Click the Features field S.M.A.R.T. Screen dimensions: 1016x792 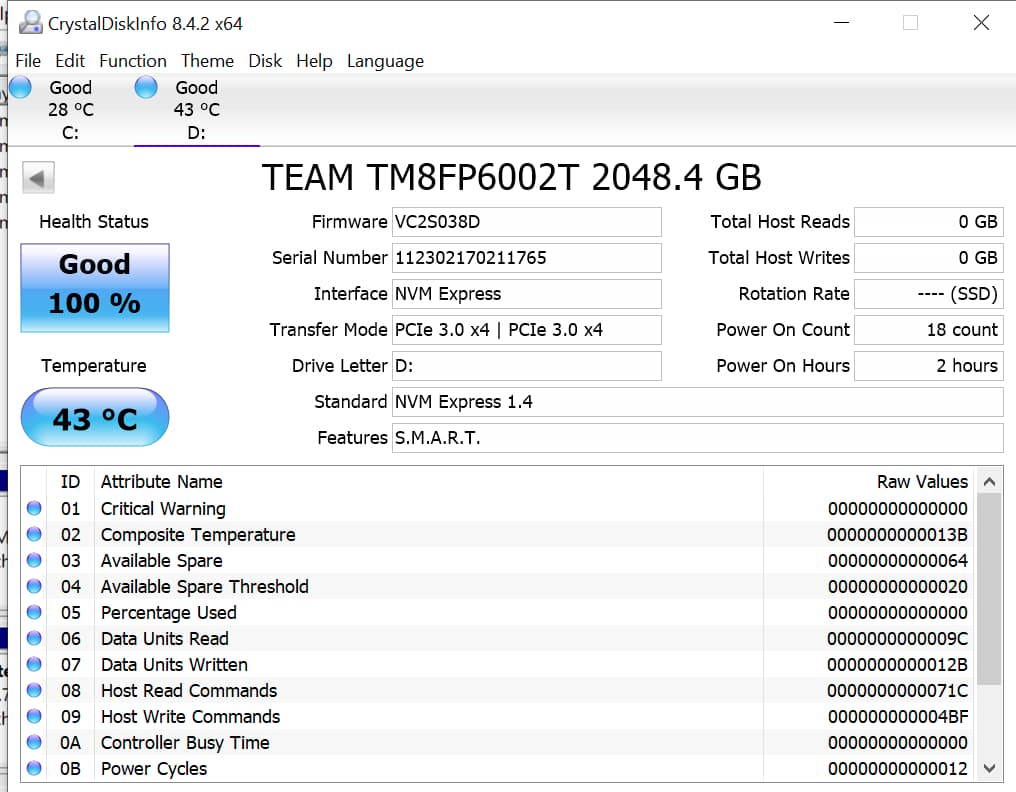(698, 438)
